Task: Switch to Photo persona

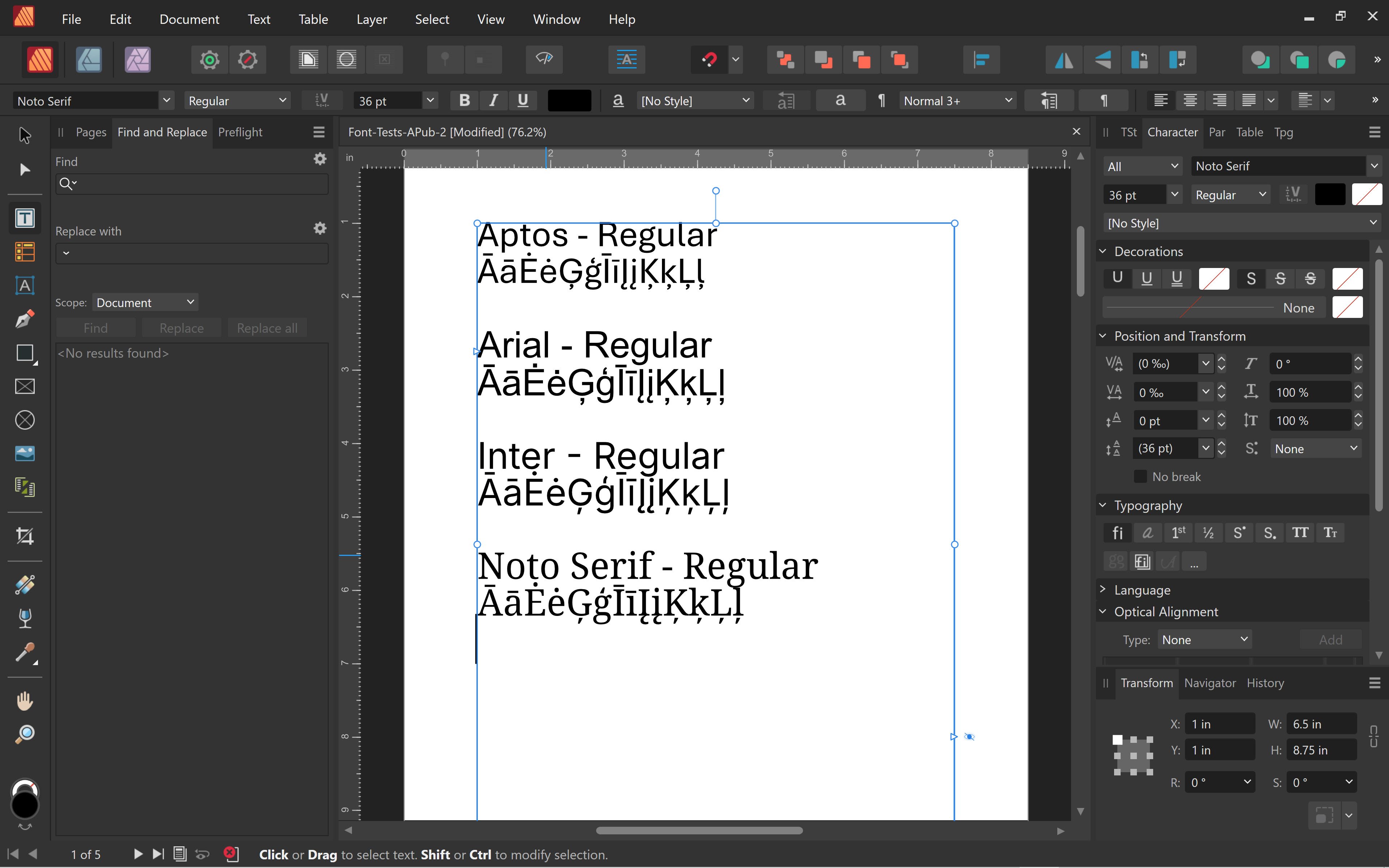Action: (138, 60)
